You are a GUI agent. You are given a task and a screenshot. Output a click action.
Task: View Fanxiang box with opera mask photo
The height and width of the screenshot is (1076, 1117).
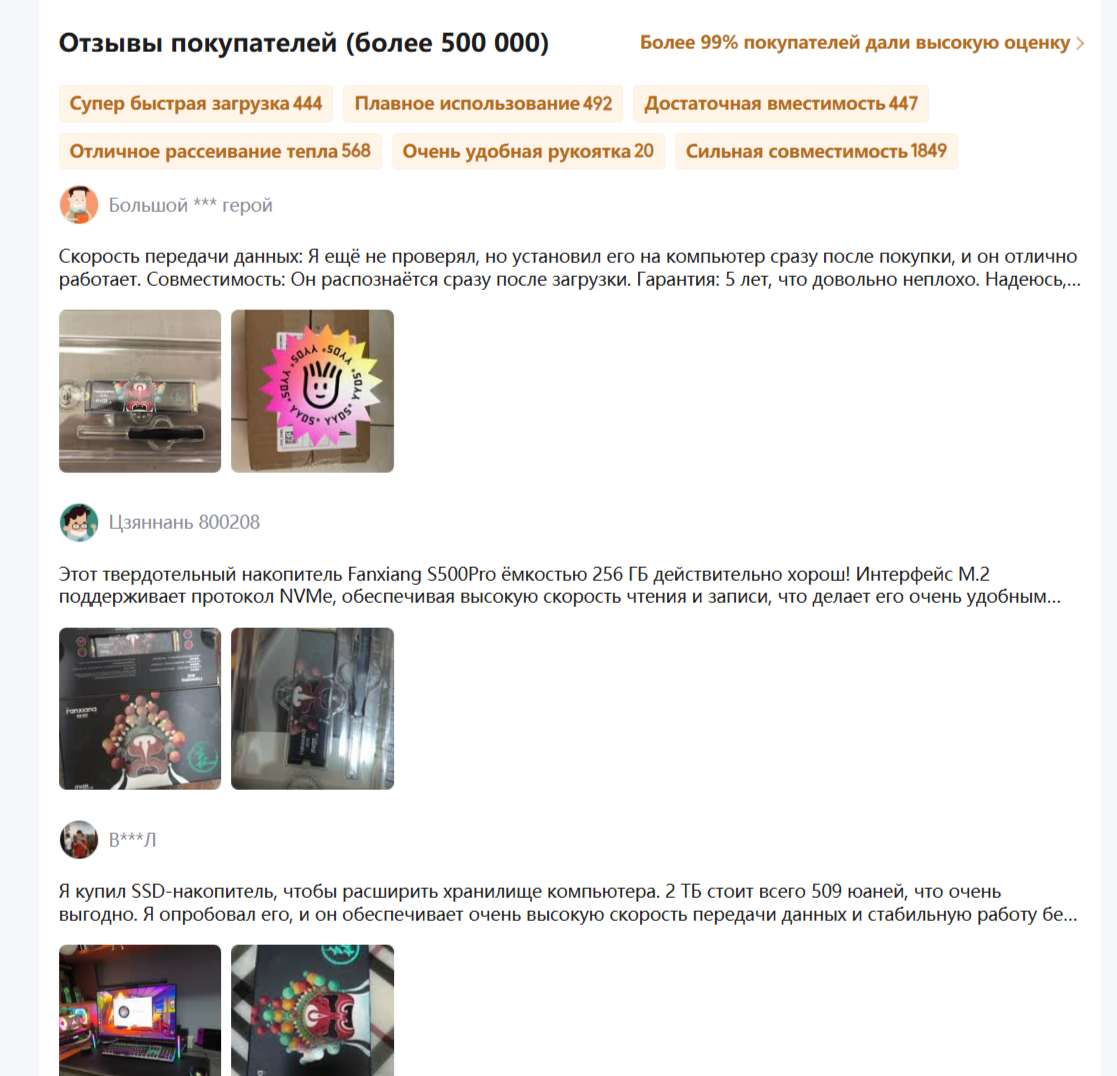140,708
